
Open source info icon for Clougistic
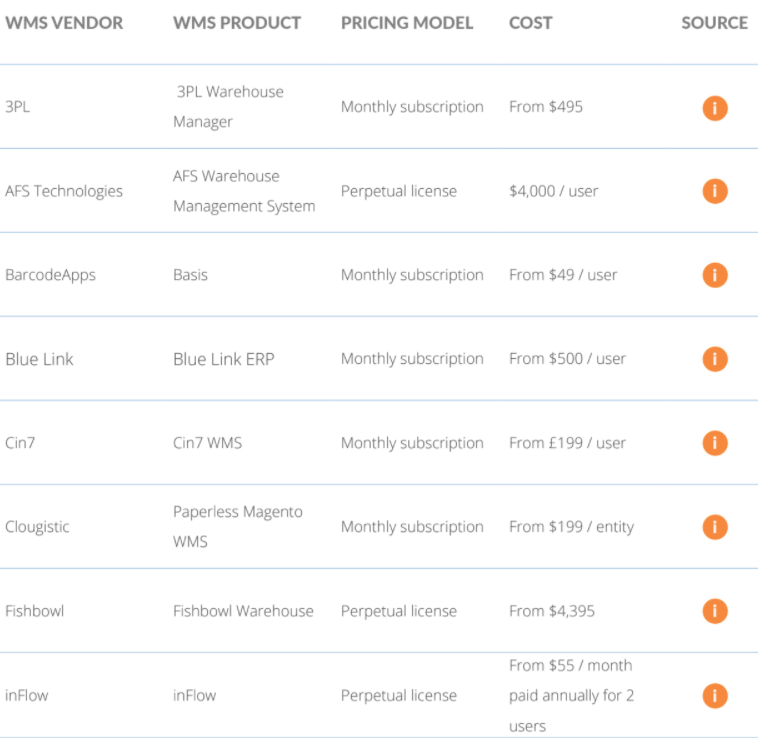(x=714, y=527)
